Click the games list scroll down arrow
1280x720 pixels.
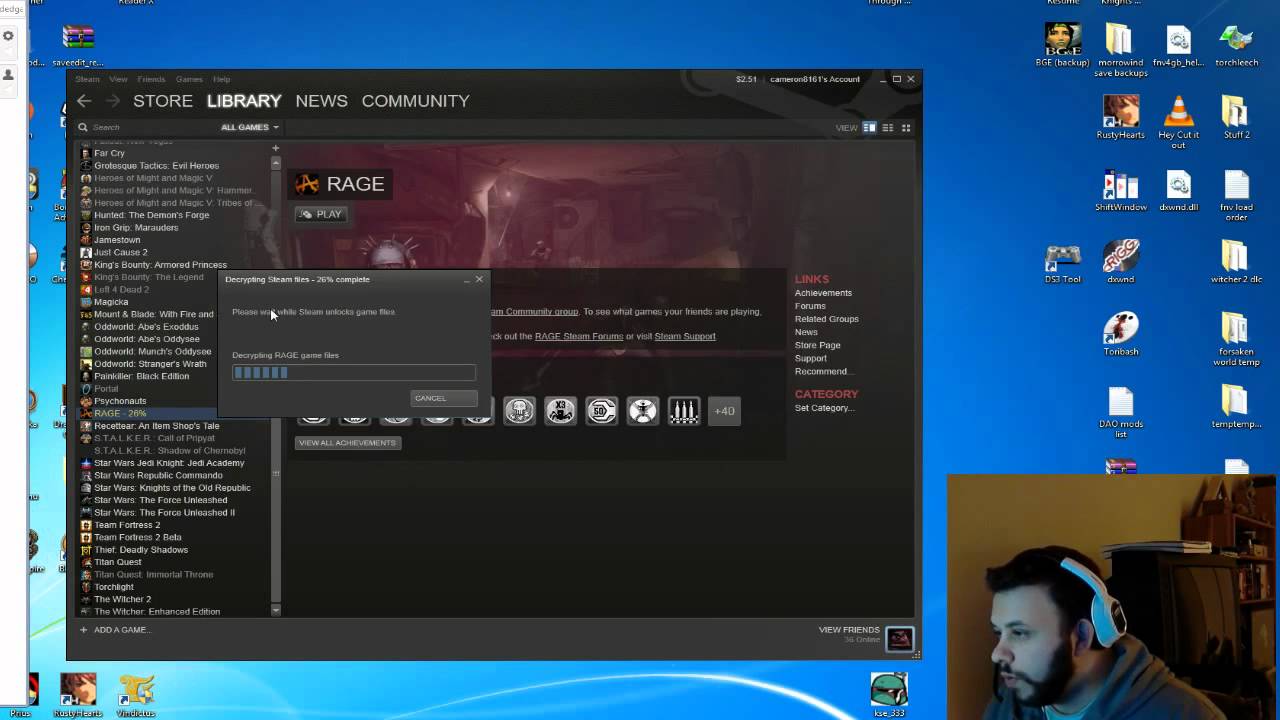(275, 609)
